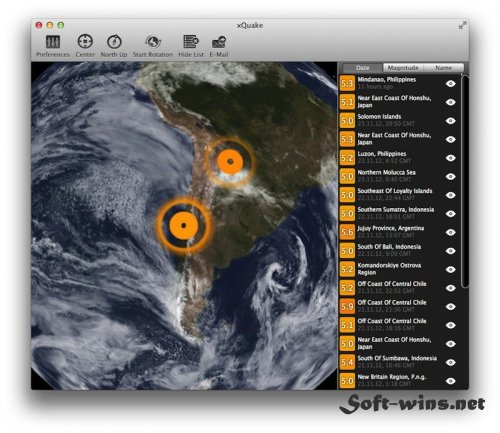
Task: Toggle eye icon for Mindanao, Philippines
Action: [451, 84]
